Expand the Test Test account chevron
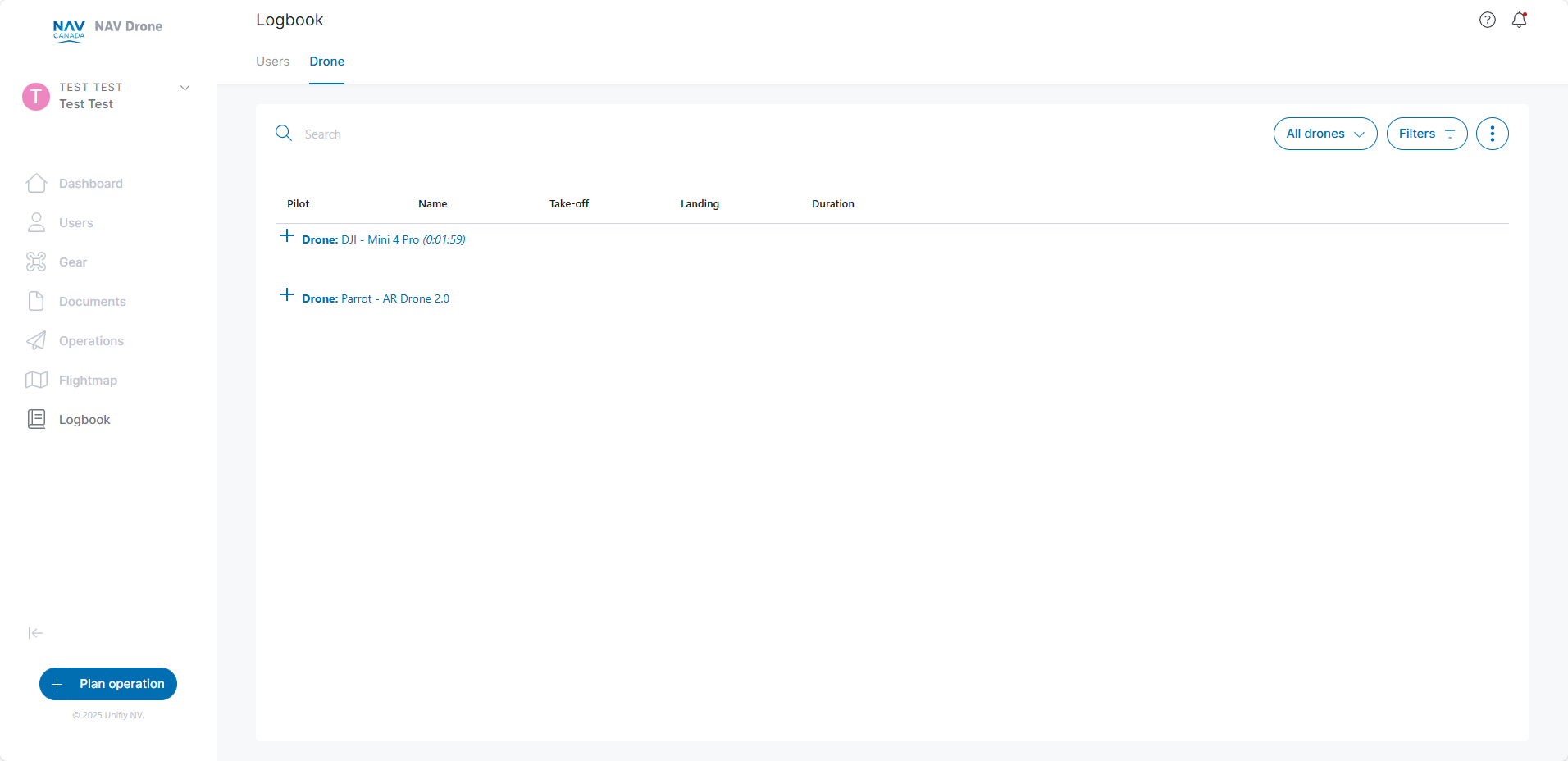This screenshot has width=1568, height=761. [185, 88]
